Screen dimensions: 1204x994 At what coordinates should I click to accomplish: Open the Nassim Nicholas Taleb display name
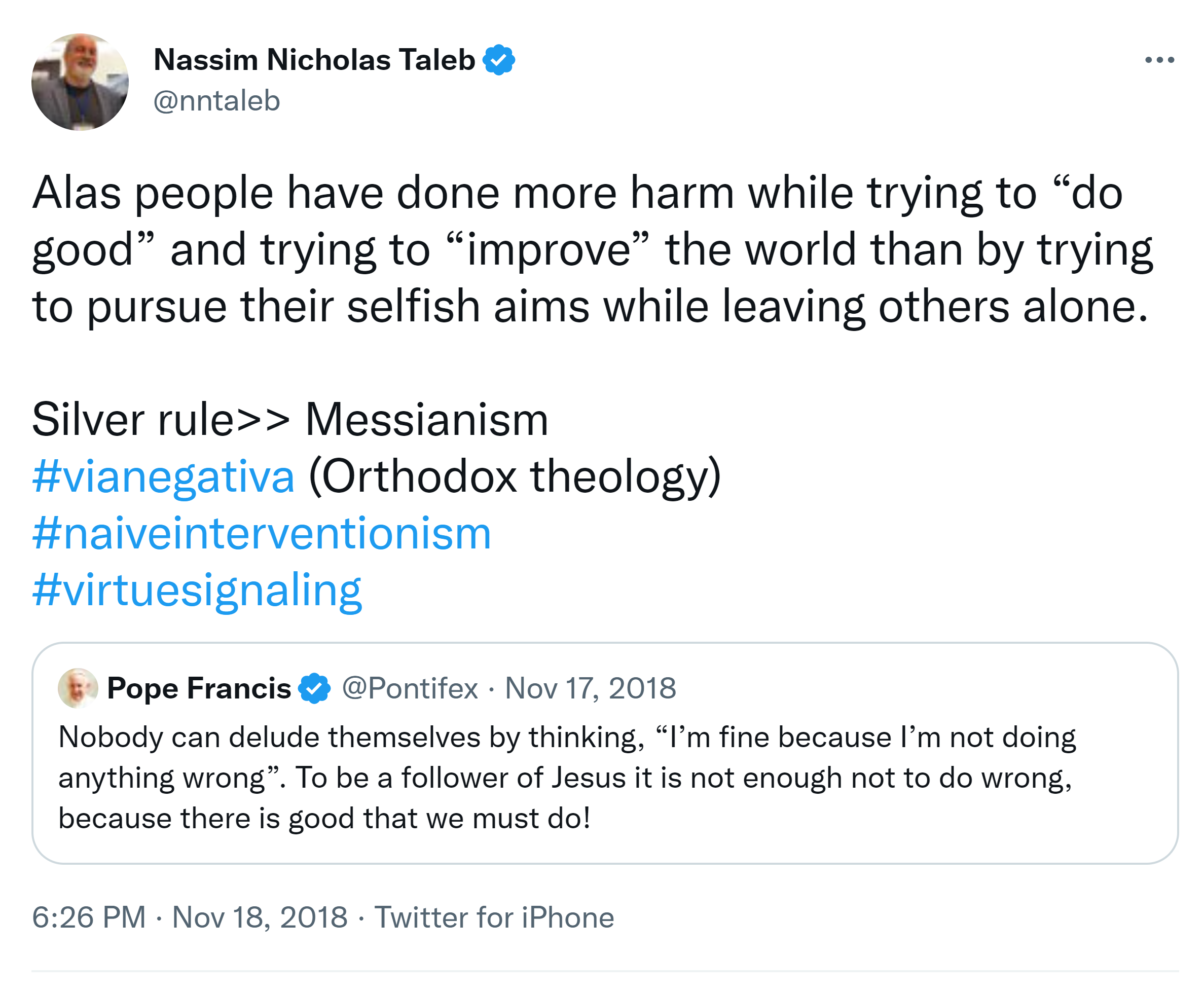pyautogui.click(x=314, y=59)
